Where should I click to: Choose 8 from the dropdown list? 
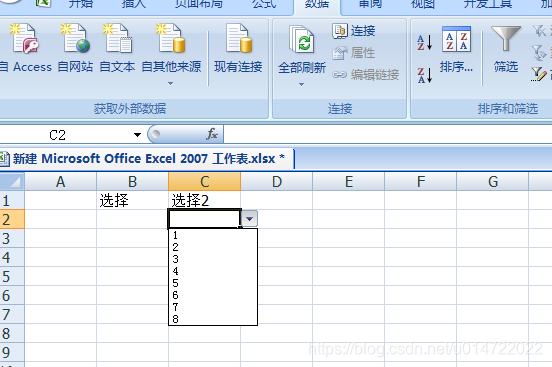pyautogui.click(x=213, y=319)
